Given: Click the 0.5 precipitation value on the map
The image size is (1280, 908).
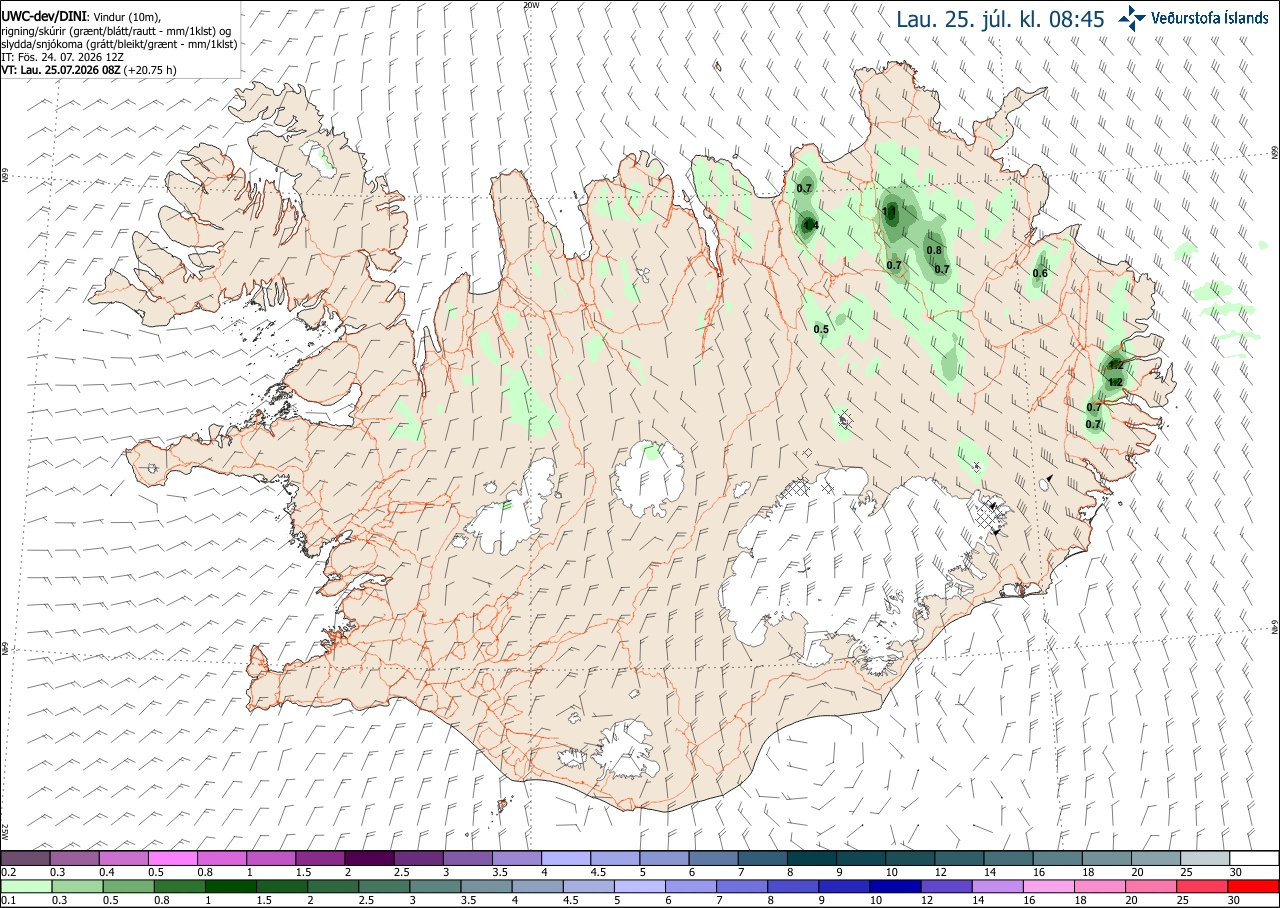Looking at the screenshot, I should click(x=821, y=329).
